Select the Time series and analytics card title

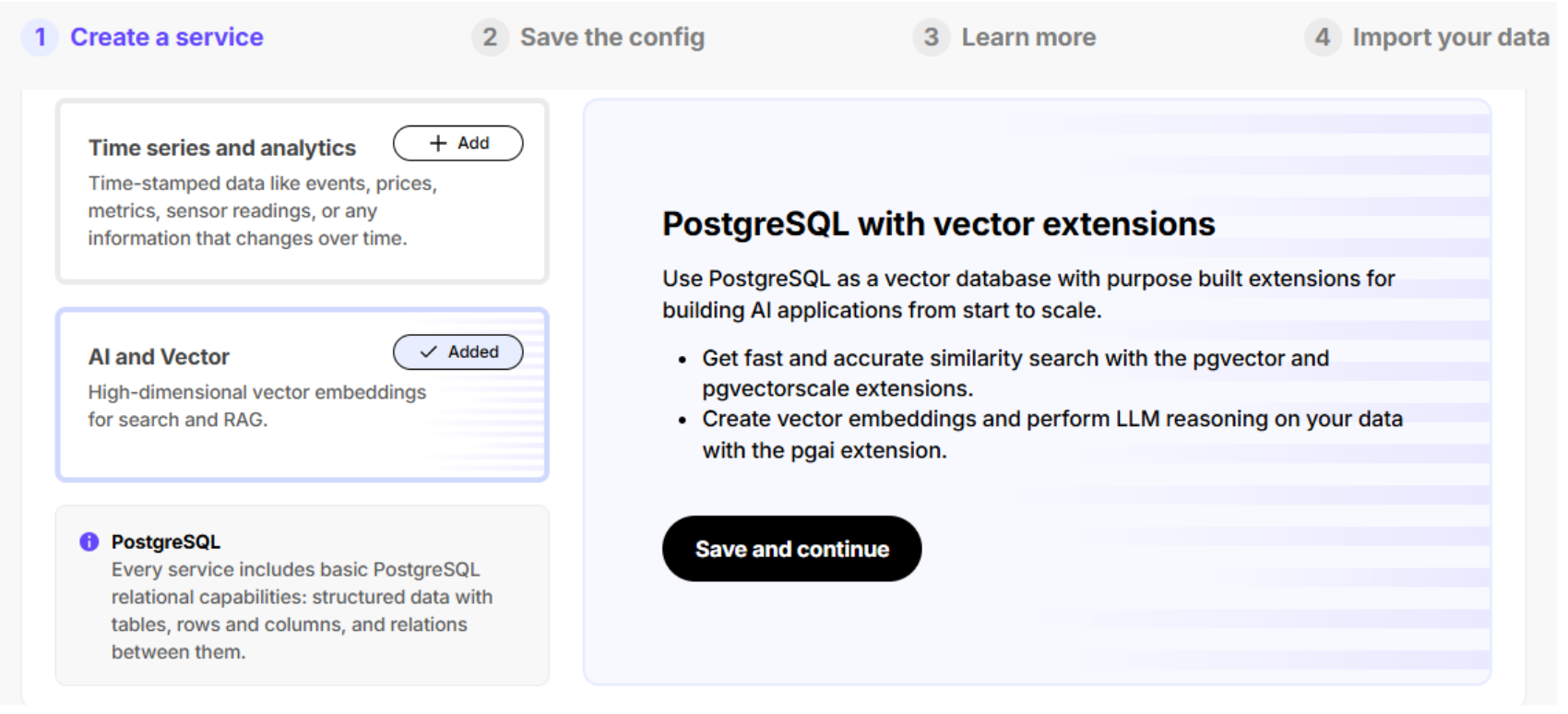tap(222, 148)
